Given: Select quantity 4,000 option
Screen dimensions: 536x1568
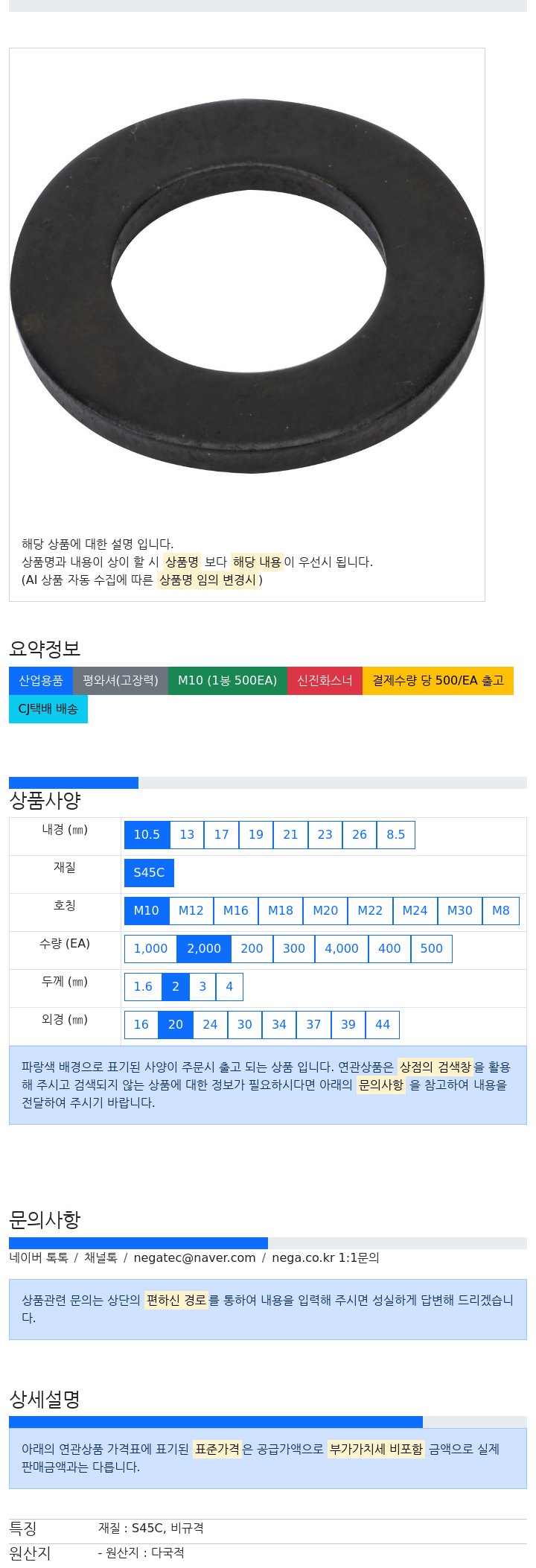Looking at the screenshot, I should pos(342,949).
